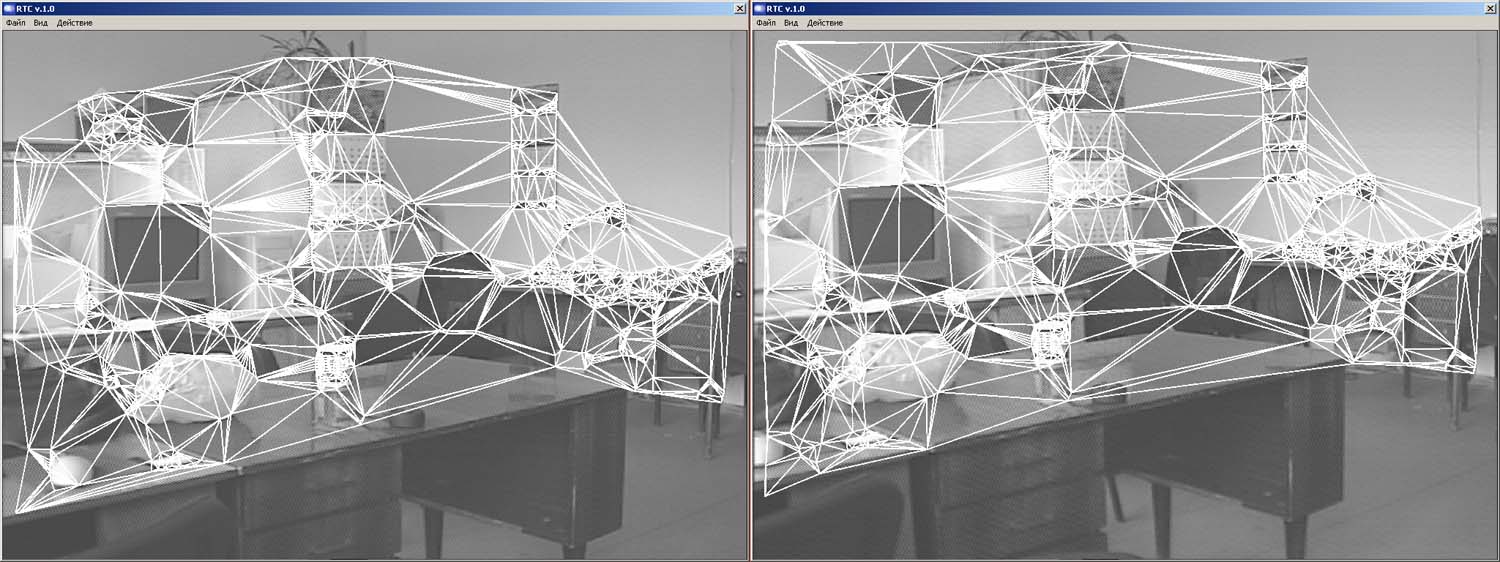Click the monitor screen in left image

click(x=156, y=248)
